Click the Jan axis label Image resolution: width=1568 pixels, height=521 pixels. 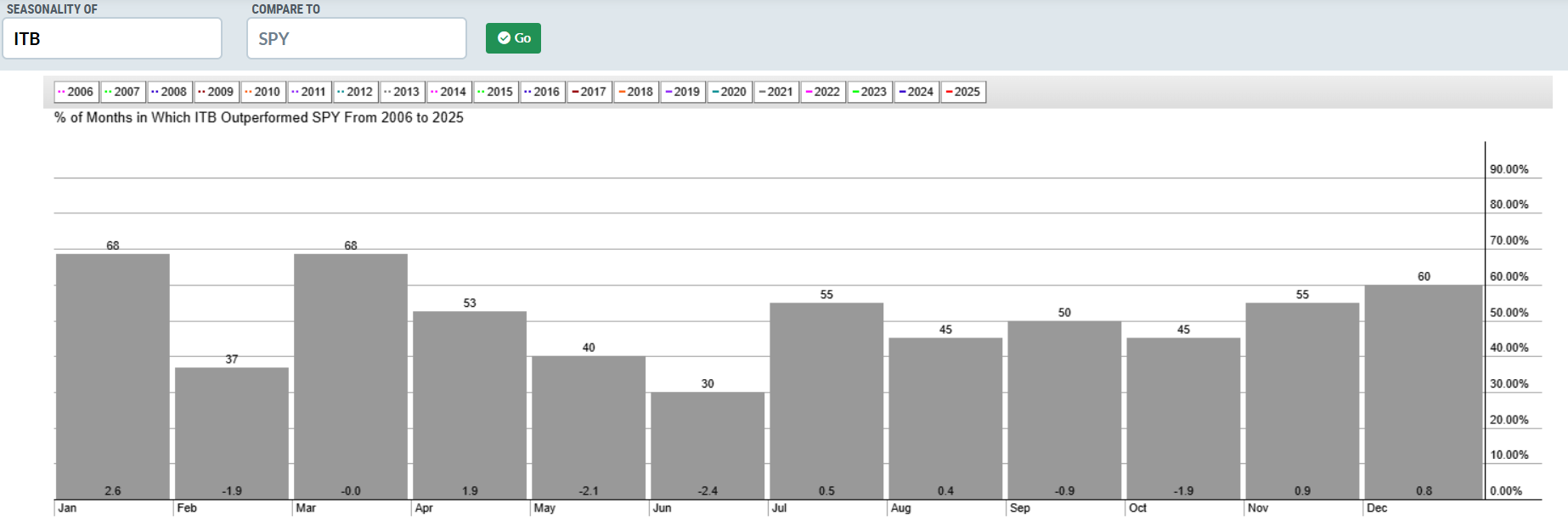(x=67, y=507)
